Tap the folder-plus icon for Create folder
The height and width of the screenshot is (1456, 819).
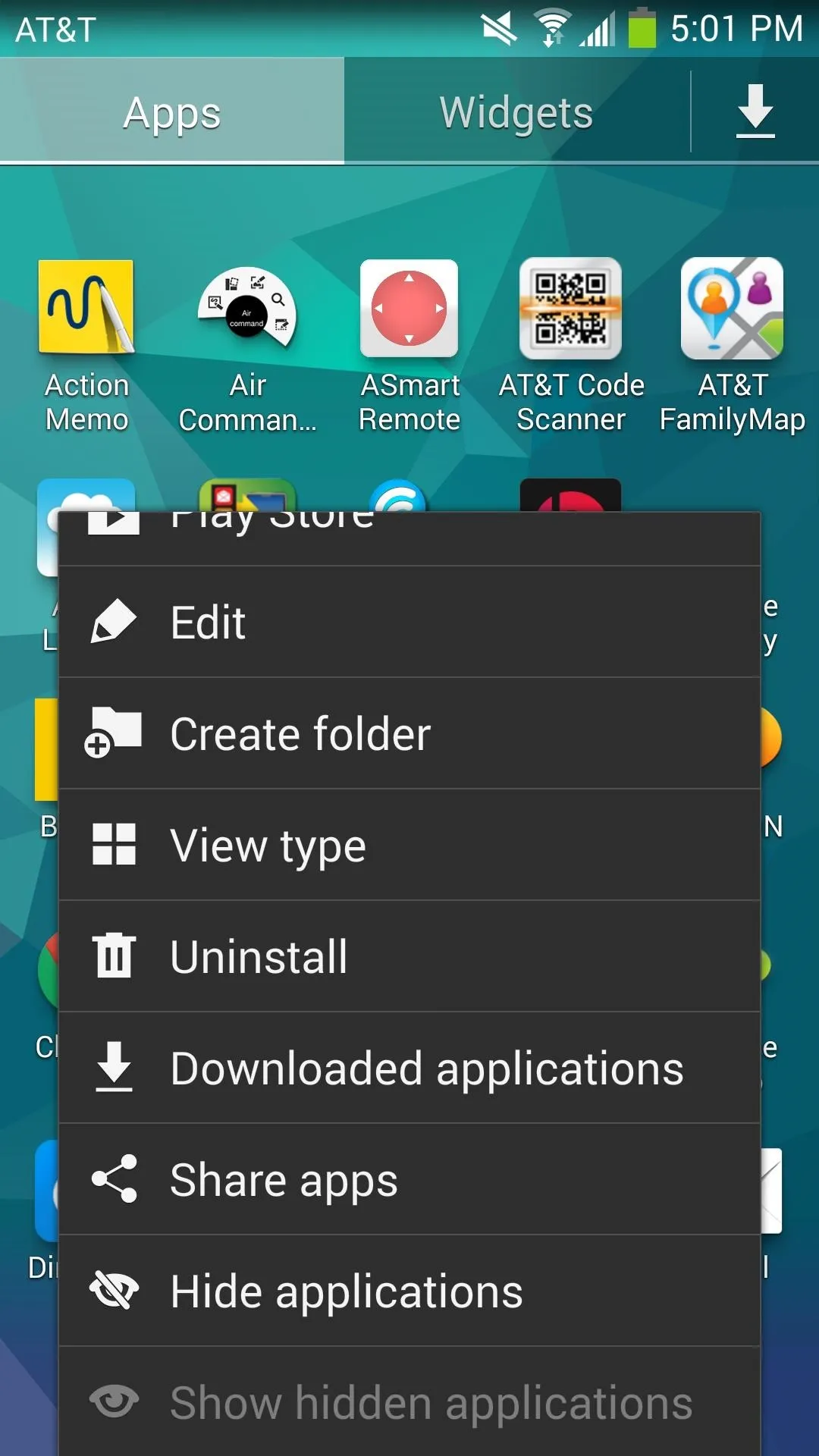click(113, 732)
